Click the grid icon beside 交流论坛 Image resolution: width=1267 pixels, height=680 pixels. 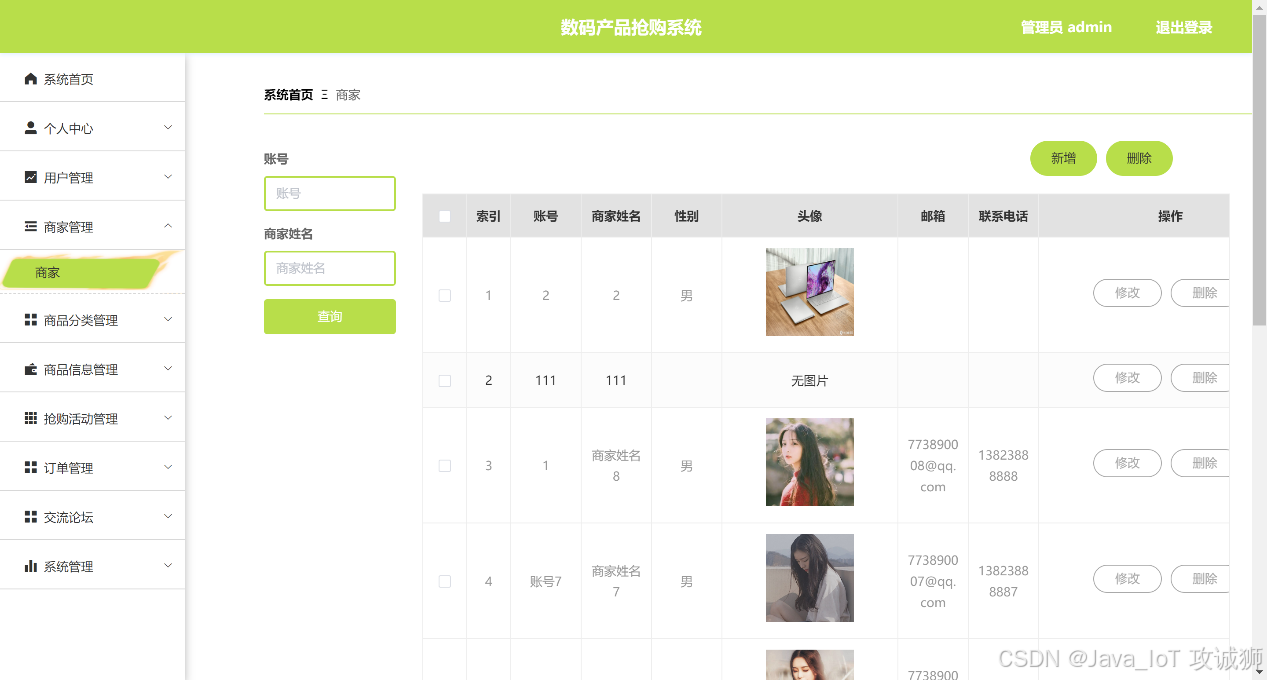[x=31, y=517]
